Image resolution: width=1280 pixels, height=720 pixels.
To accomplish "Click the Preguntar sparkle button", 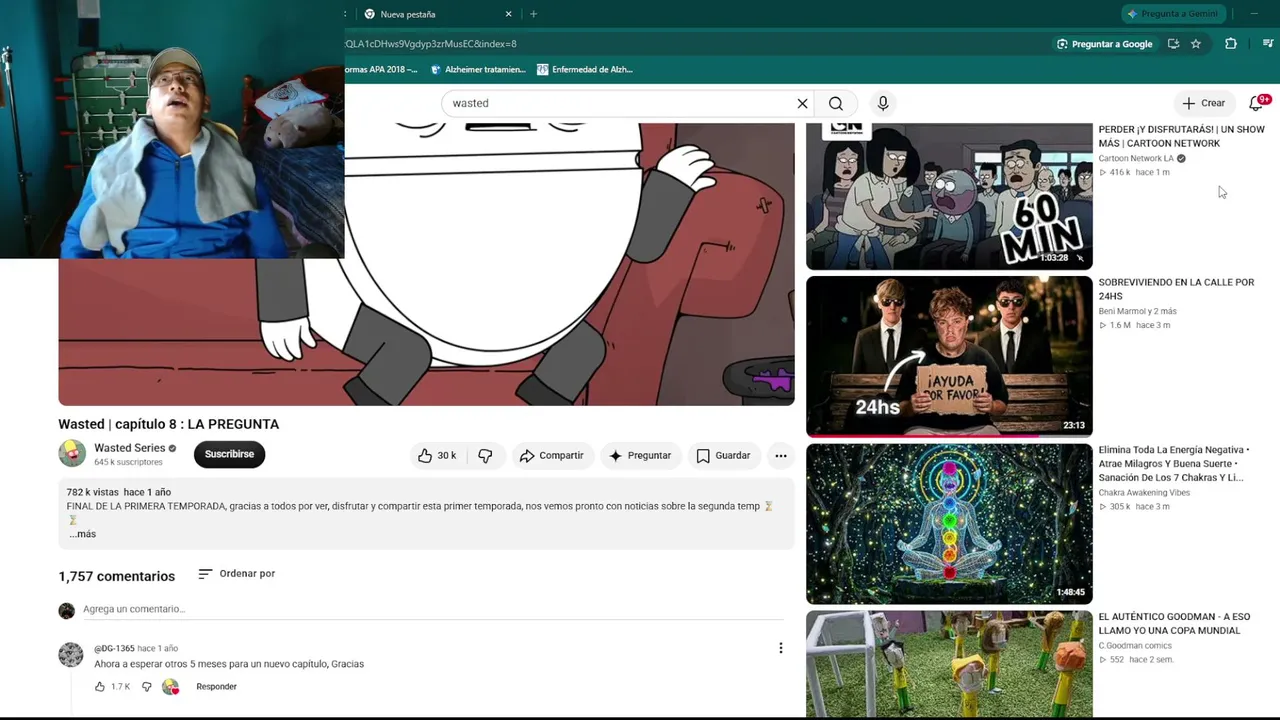I will pyautogui.click(x=640, y=456).
